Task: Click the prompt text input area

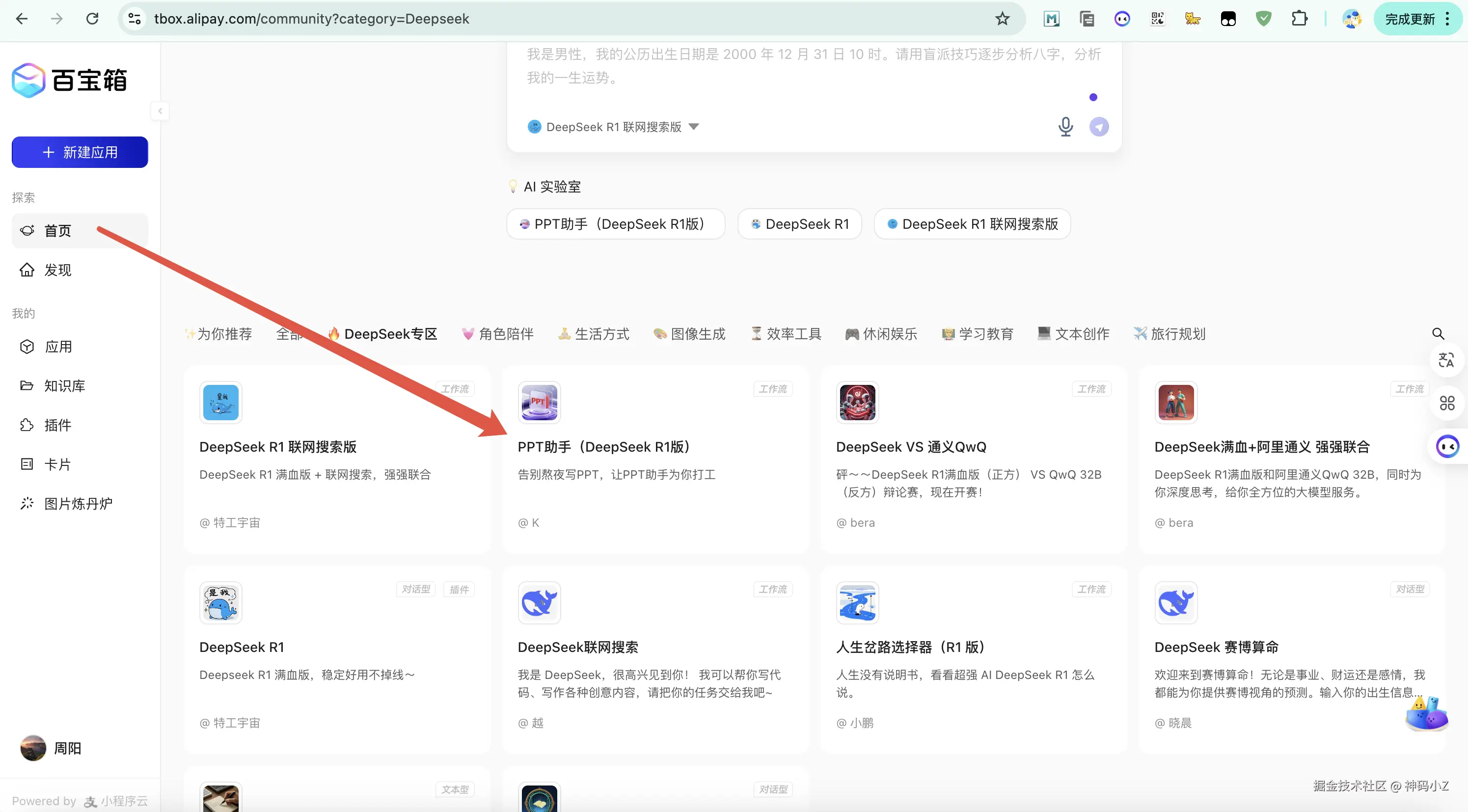Action: coord(813,66)
